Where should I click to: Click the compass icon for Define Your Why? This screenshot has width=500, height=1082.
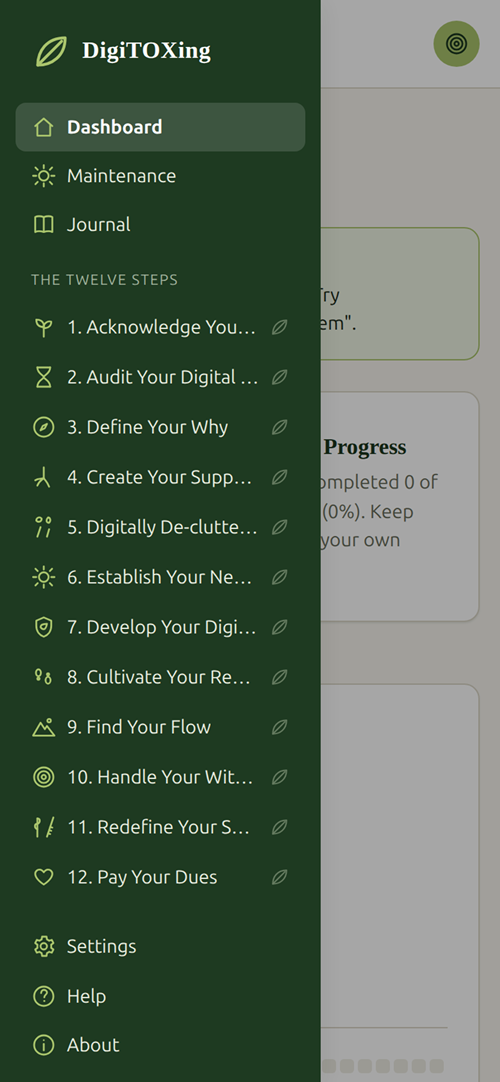click(x=43, y=427)
